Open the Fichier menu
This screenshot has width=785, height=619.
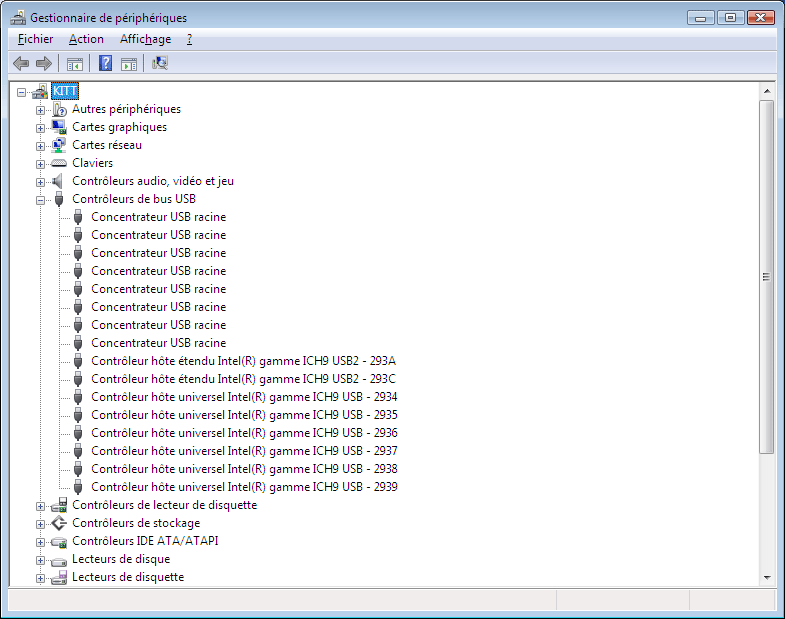[x=36, y=39]
